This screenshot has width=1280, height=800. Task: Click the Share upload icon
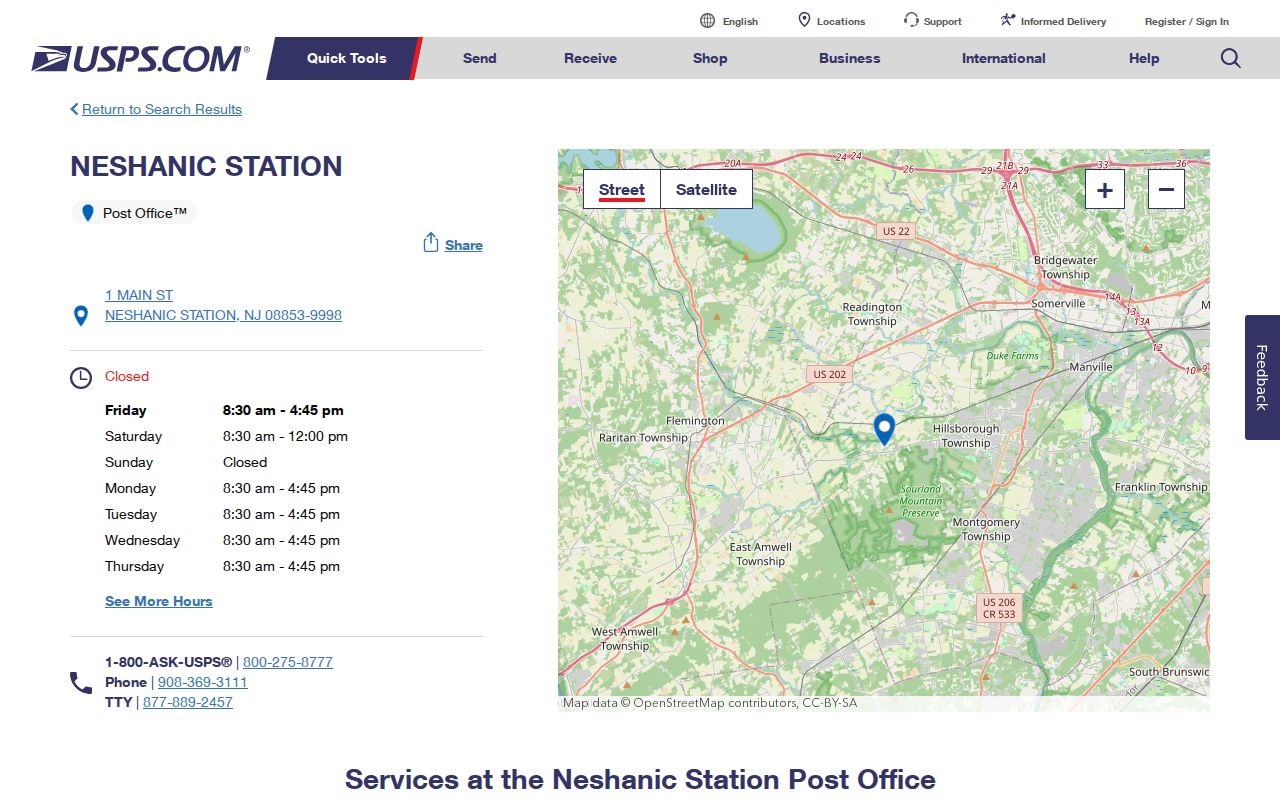pos(431,243)
